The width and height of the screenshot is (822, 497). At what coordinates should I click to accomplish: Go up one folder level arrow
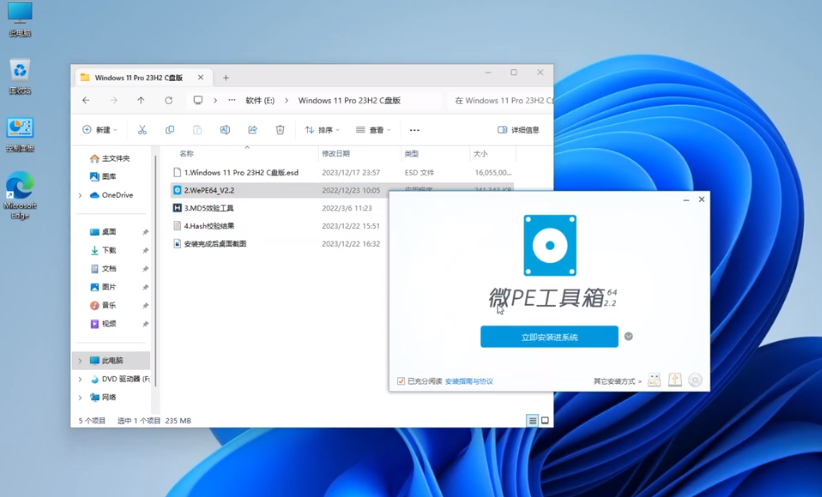pyautogui.click(x=141, y=100)
